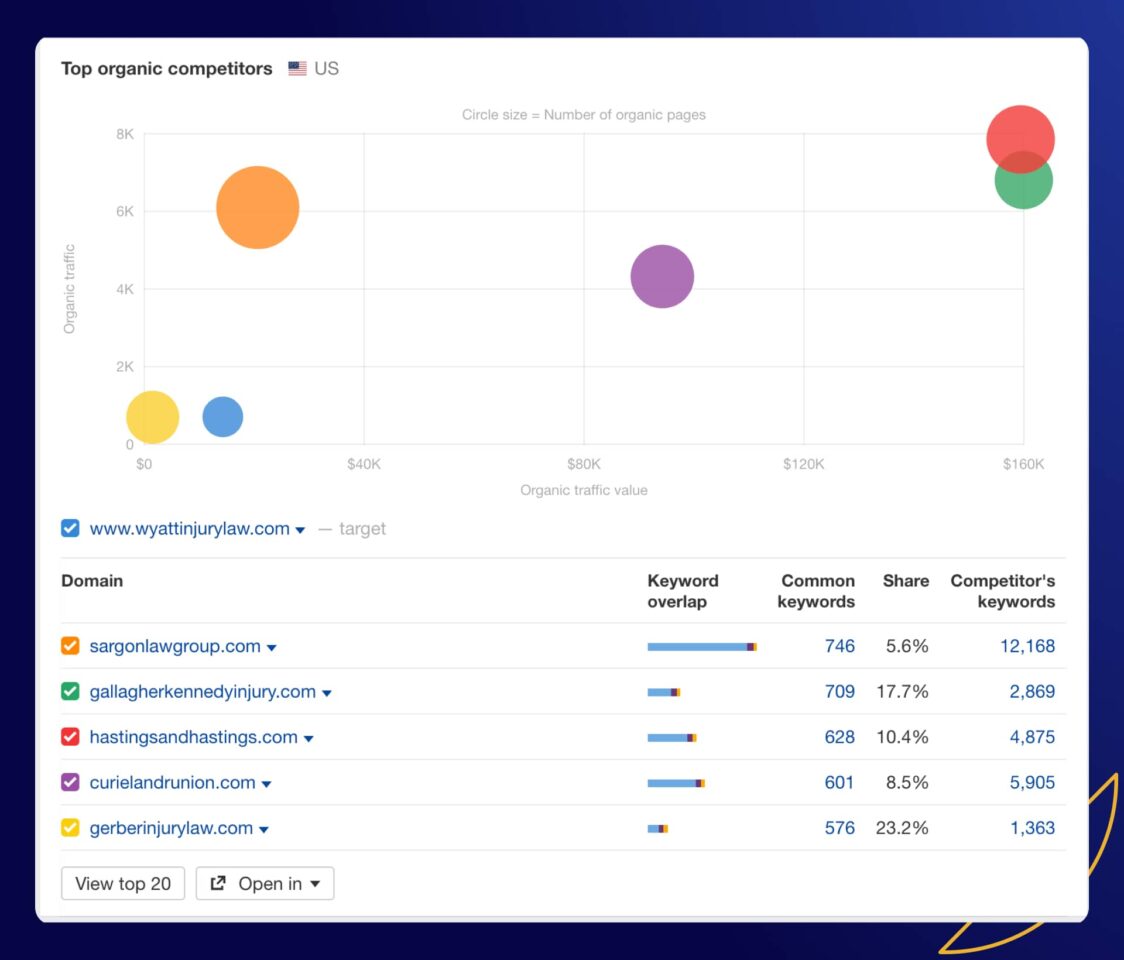Click the Keyword overlap column header
This screenshot has width=1124, height=960.
click(683, 591)
